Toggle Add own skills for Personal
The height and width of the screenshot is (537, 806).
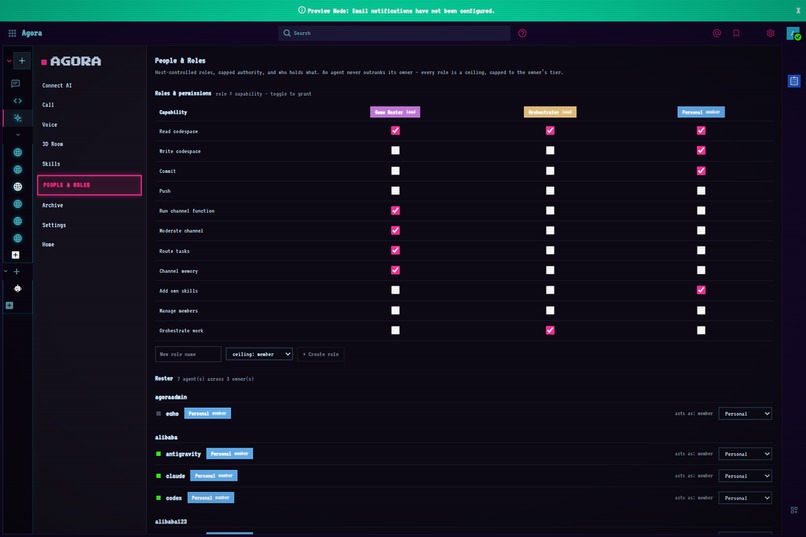pyautogui.click(x=701, y=290)
